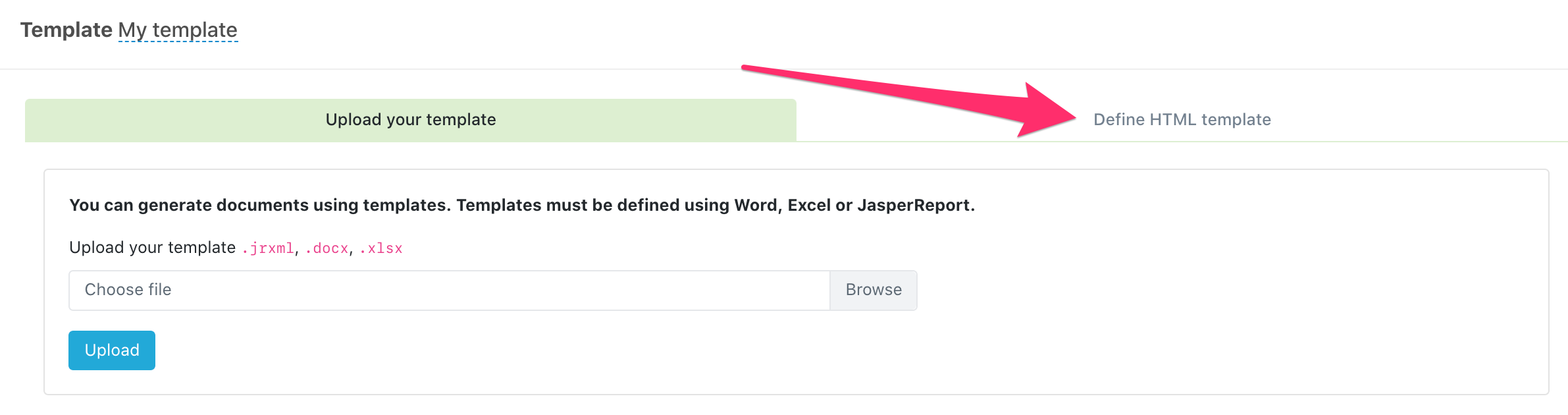Click the word 'JasperReport' in the description
The image size is (1568, 415).
914,206
